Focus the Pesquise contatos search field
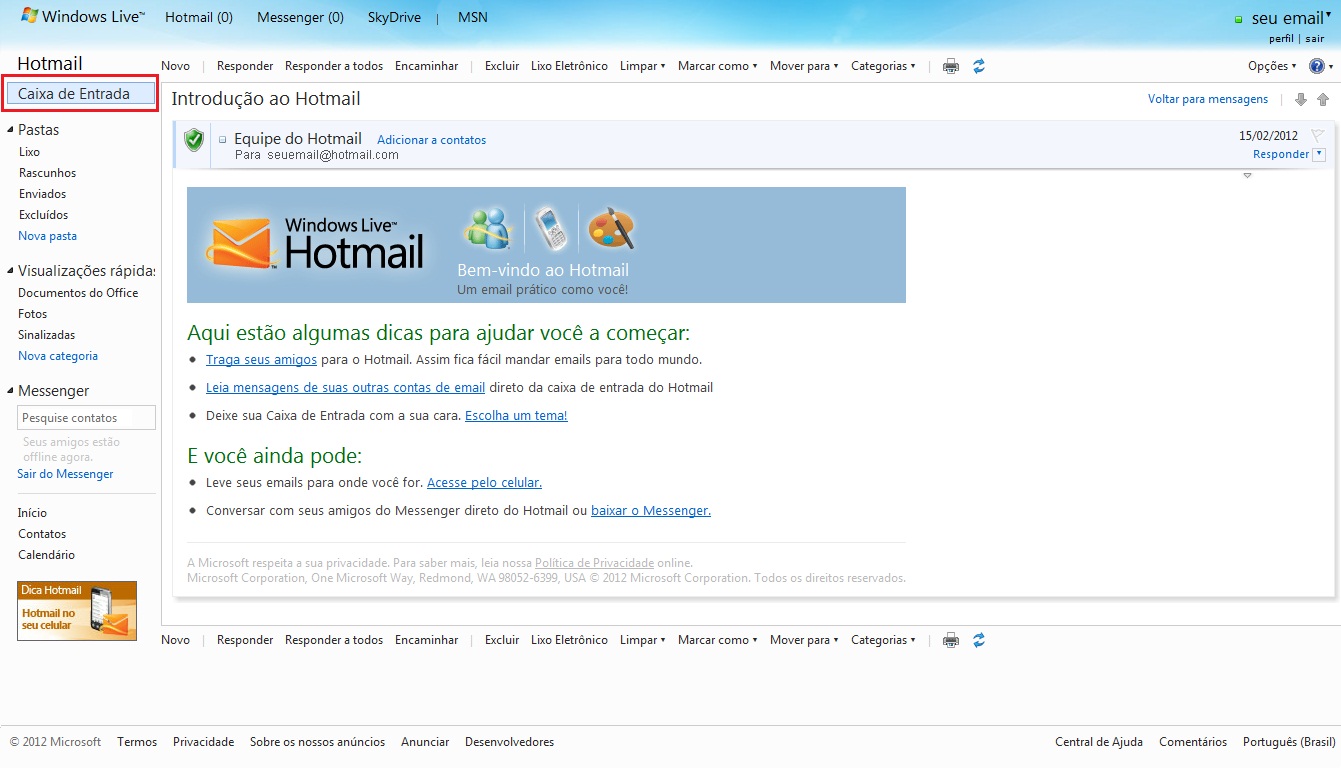Image resolution: width=1341 pixels, height=768 pixels. (87, 418)
